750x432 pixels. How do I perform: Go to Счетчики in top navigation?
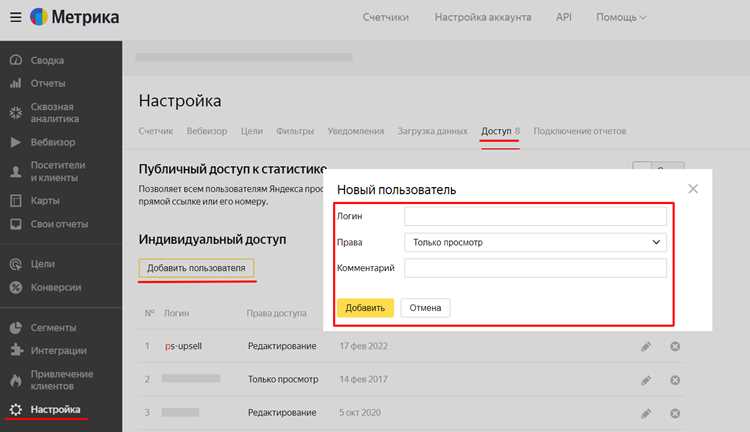(x=386, y=17)
